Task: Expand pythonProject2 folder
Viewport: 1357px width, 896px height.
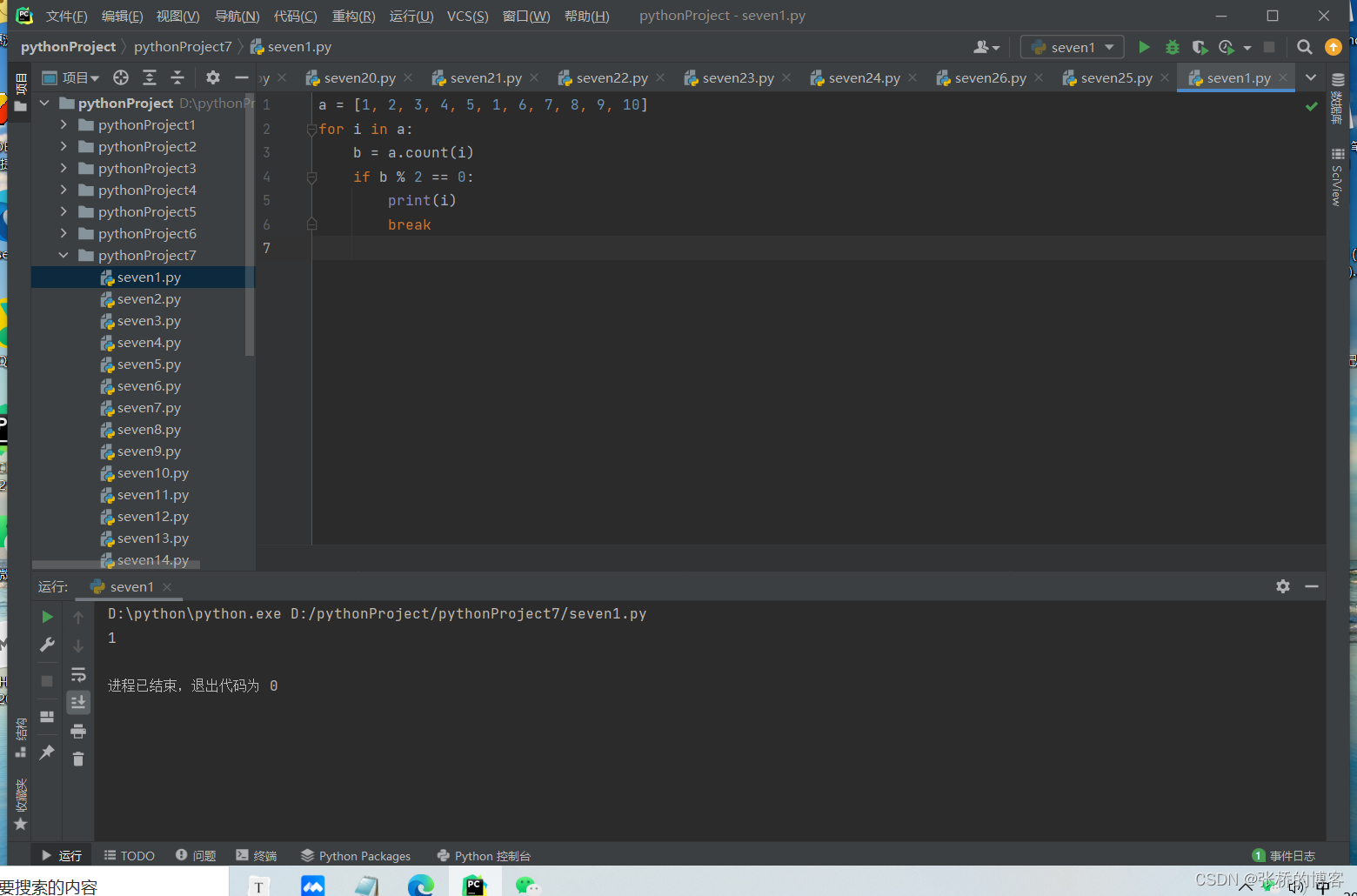Action: click(x=64, y=146)
